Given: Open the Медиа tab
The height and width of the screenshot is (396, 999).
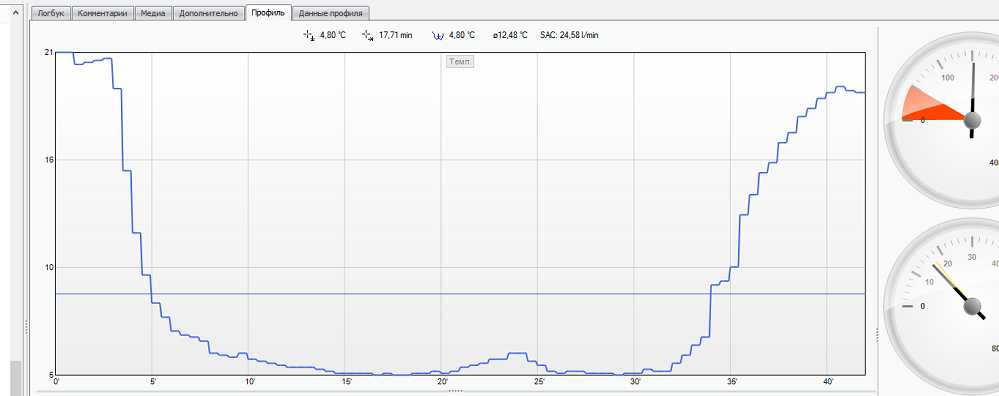Looking at the screenshot, I should click(154, 13).
